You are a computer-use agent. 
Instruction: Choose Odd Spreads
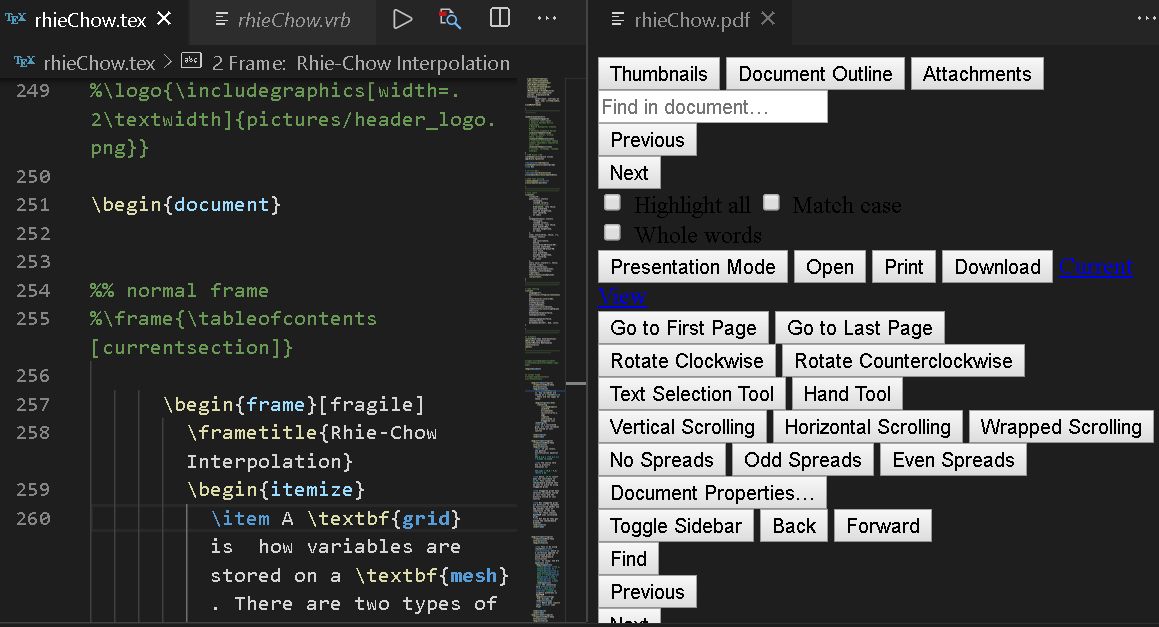click(803, 460)
